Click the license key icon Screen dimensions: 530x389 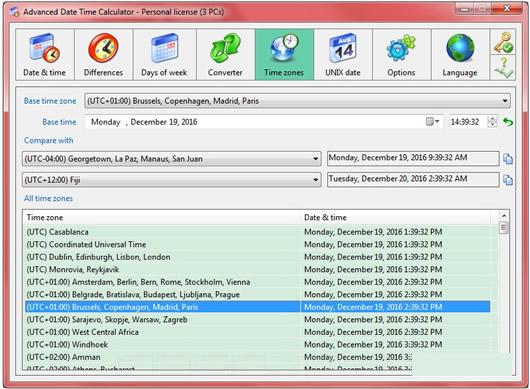point(503,42)
